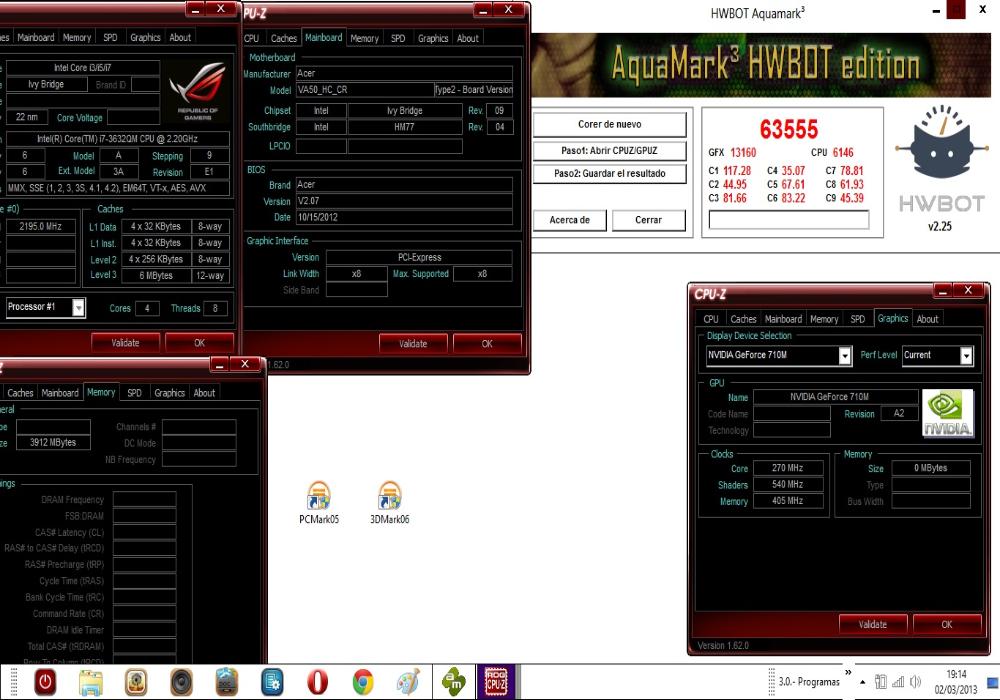Click Validate in the Mainboard CPU-Z window
Screen dimensions: 1000x700
413,344
